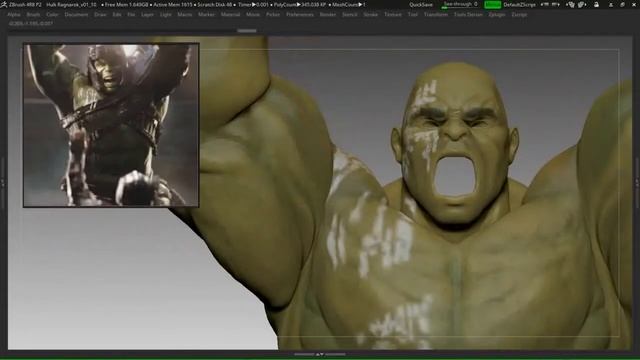
Task: Click the Hulk reference image thumbnail
Action: click(x=111, y=125)
